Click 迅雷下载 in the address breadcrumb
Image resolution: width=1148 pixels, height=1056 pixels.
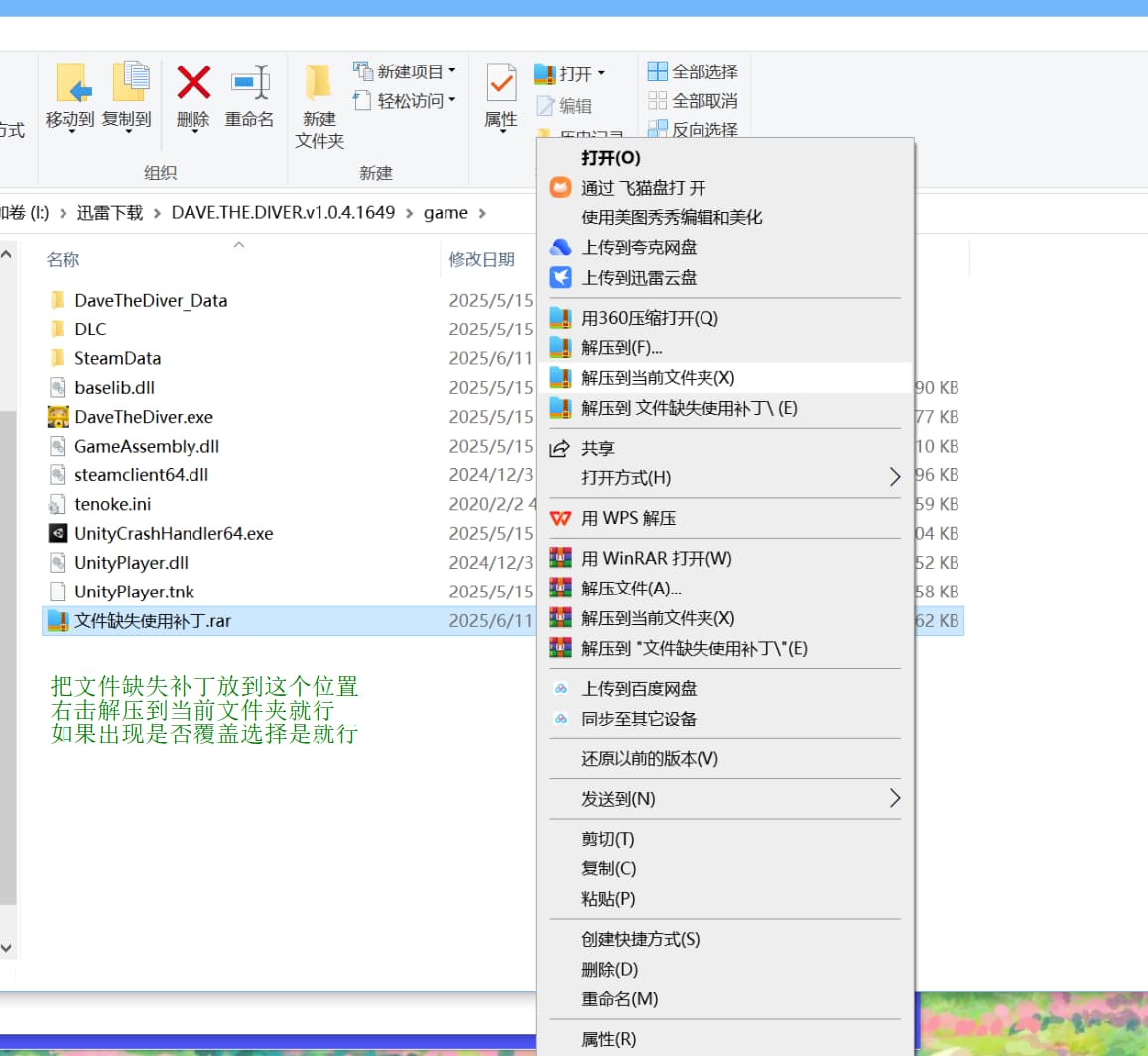tap(110, 213)
